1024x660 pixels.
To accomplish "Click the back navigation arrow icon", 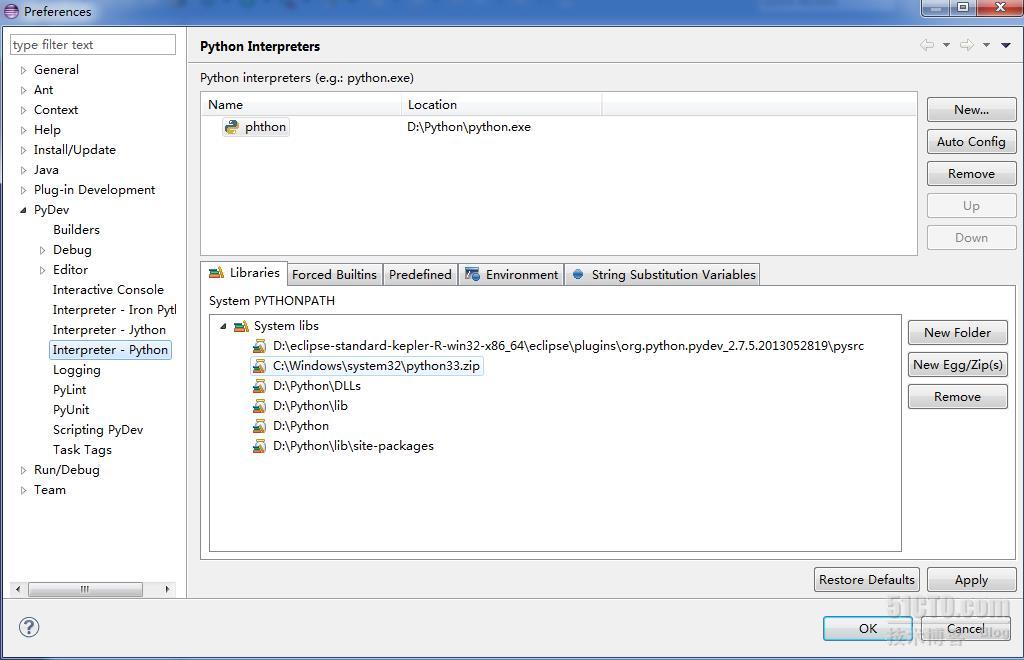I will (927, 45).
